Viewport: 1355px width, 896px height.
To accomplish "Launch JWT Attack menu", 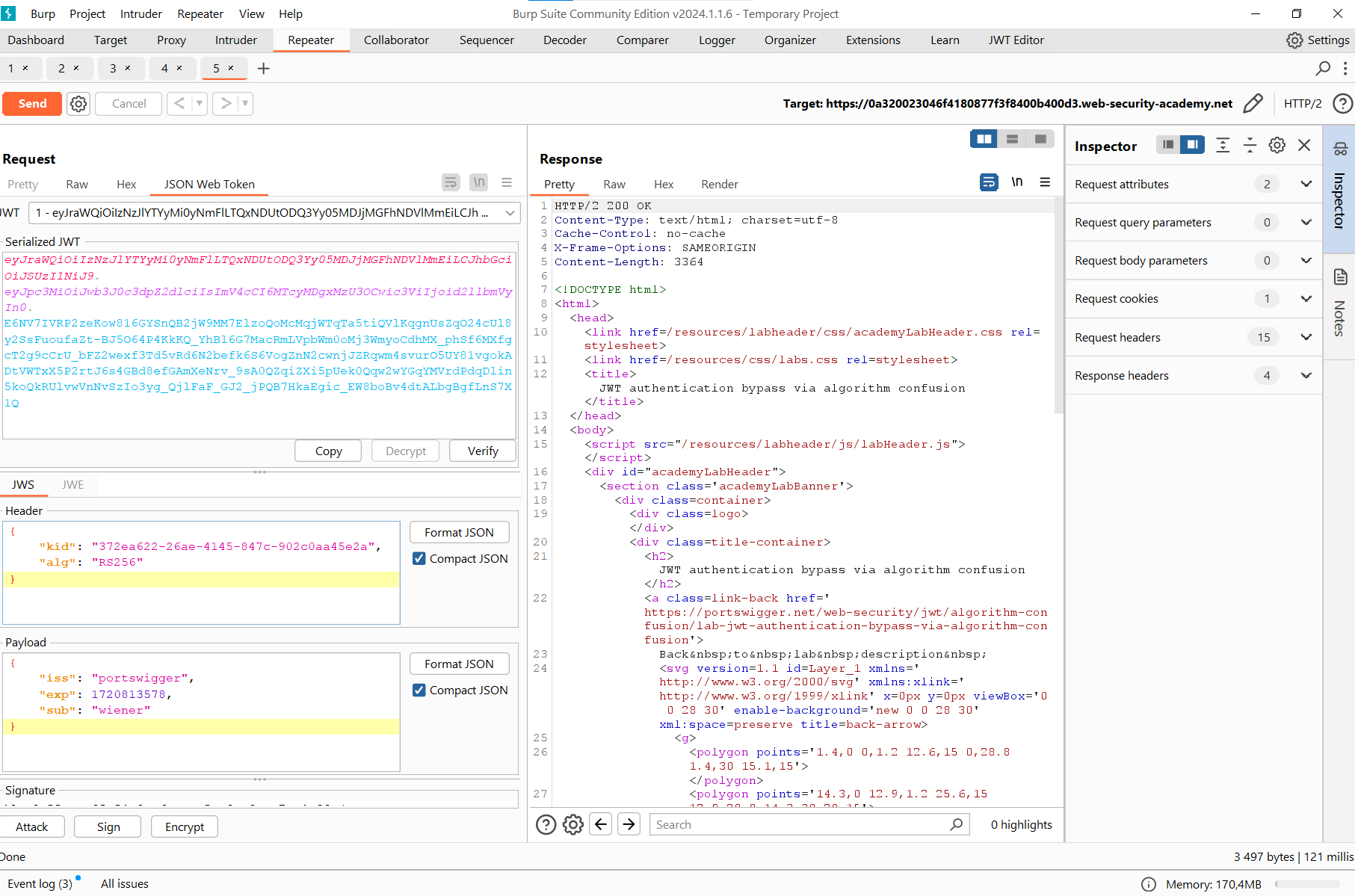I will (32, 827).
